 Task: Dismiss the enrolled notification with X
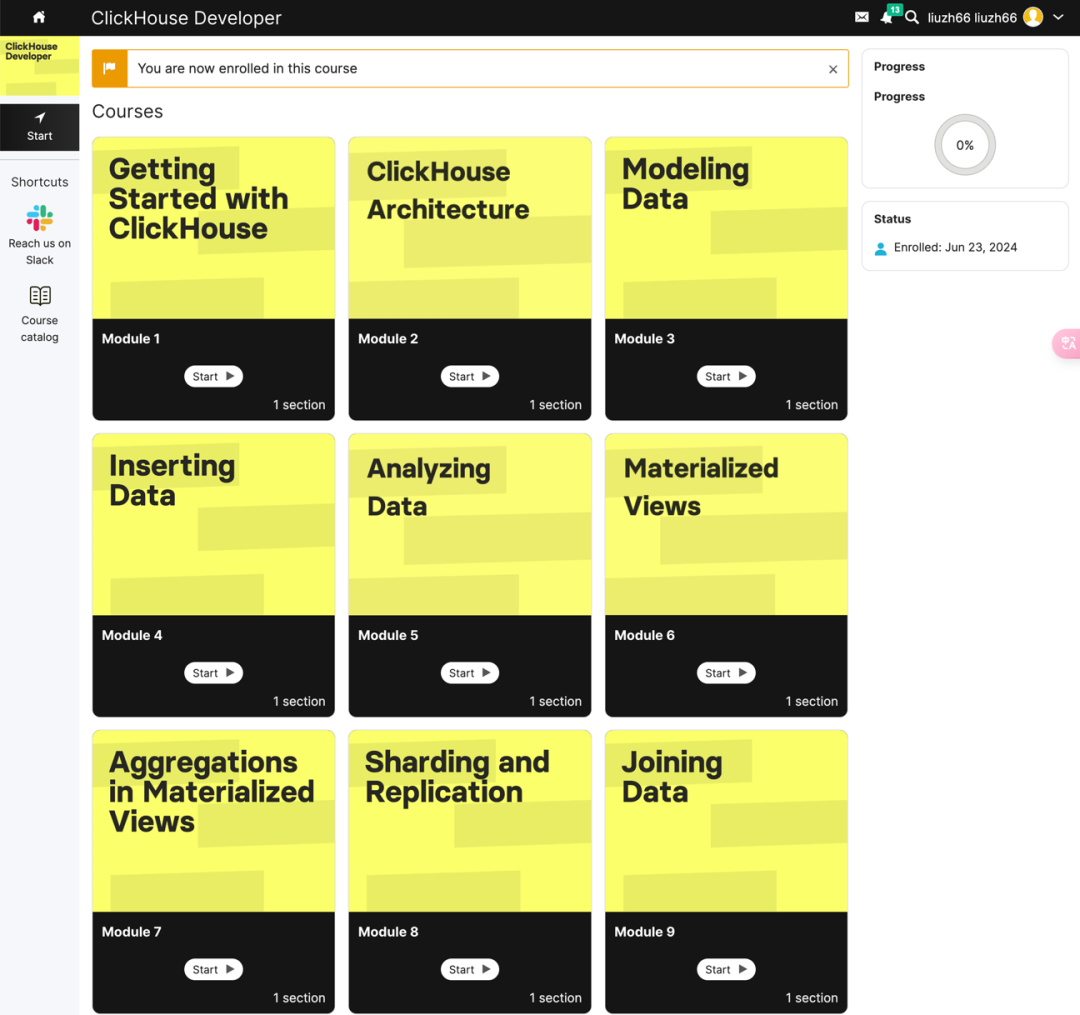pyautogui.click(x=833, y=69)
